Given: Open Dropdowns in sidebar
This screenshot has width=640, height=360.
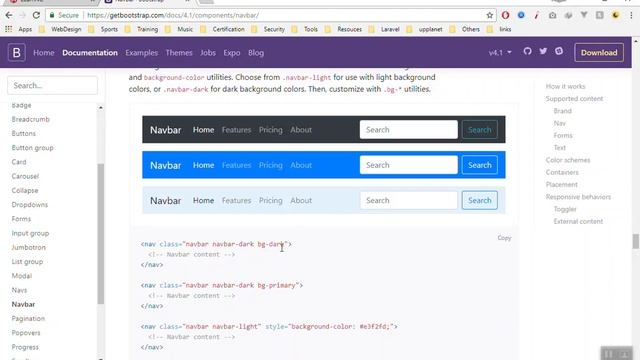Looking at the screenshot, I should click(x=30, y=204).
